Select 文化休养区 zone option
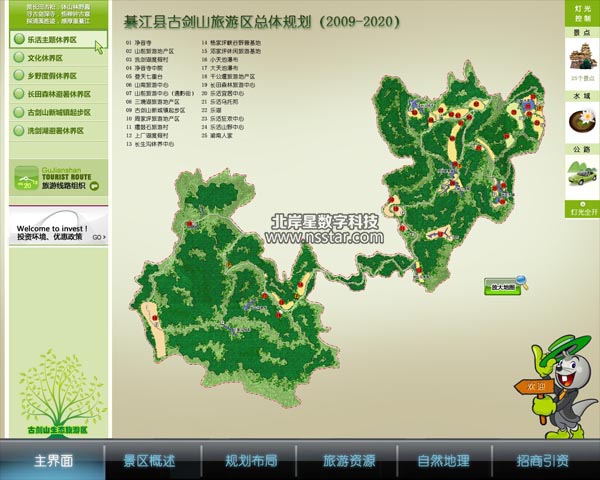This screenshot has width=600, height=480. [56, 59]
